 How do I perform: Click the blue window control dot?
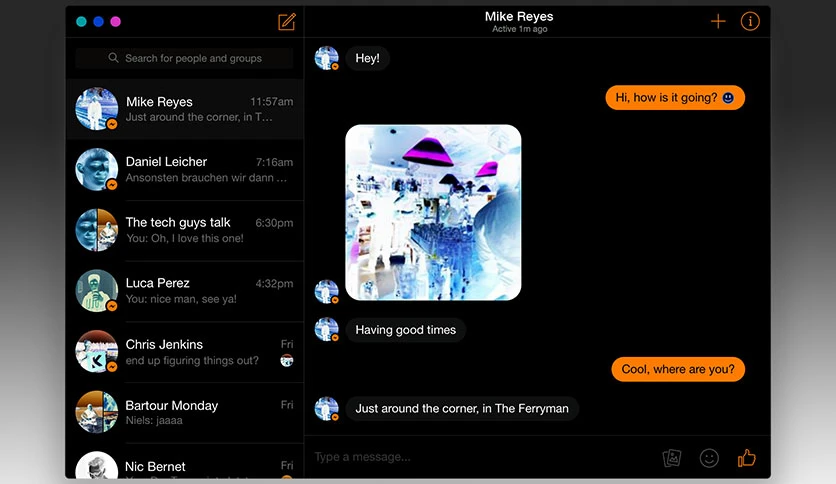click(98, 22)
